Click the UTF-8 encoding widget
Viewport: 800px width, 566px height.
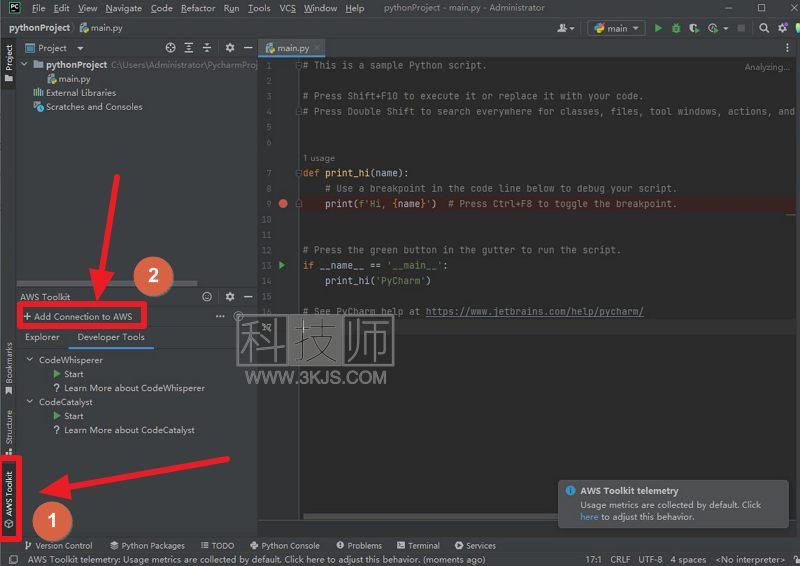(x=650, y=560)
